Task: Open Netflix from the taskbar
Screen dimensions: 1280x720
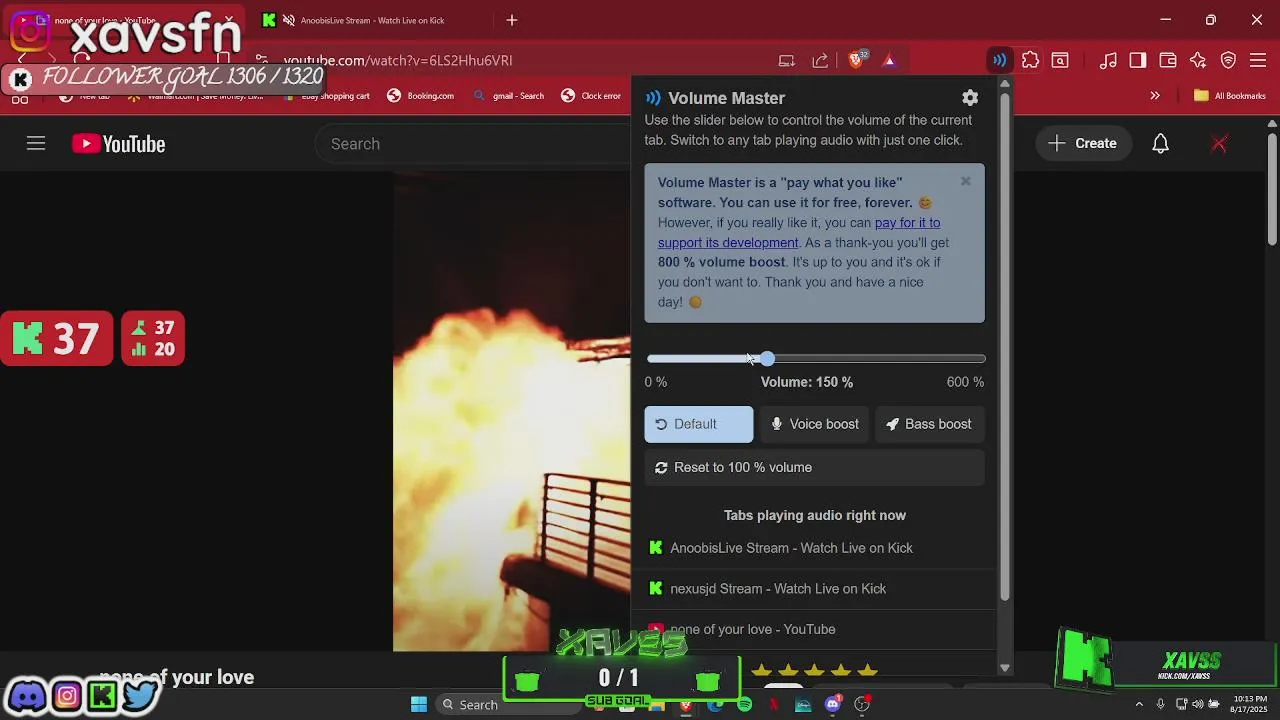Action: pos(773,705)
